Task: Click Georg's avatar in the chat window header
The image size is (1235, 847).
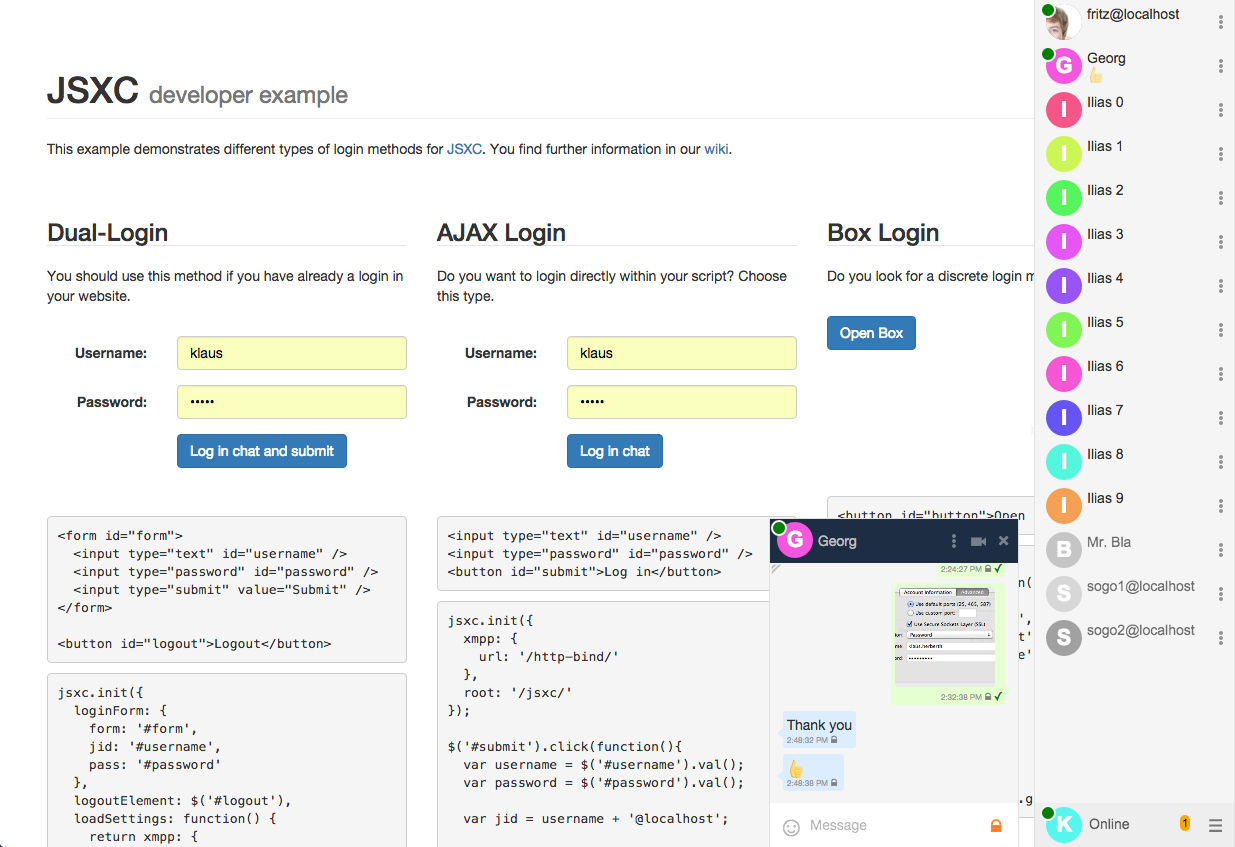Action: (x=794, y=541)
